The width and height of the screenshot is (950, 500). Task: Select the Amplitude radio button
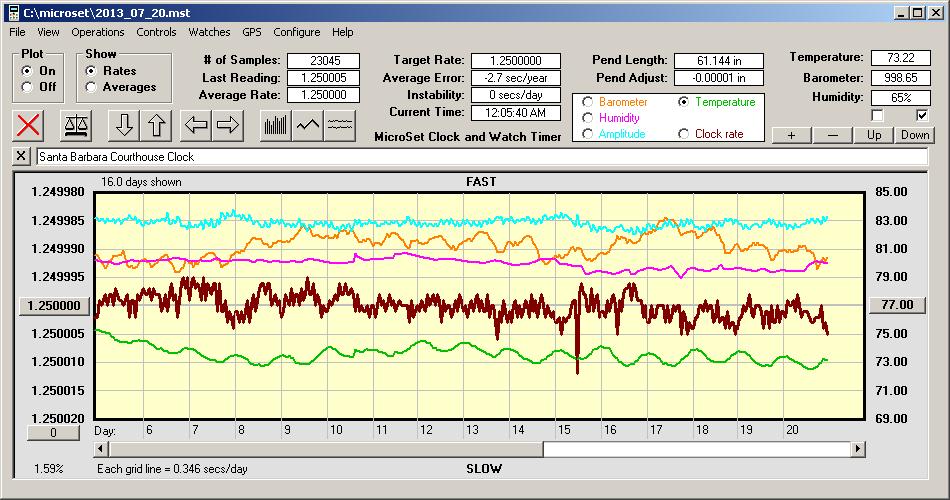pos(587,134)
